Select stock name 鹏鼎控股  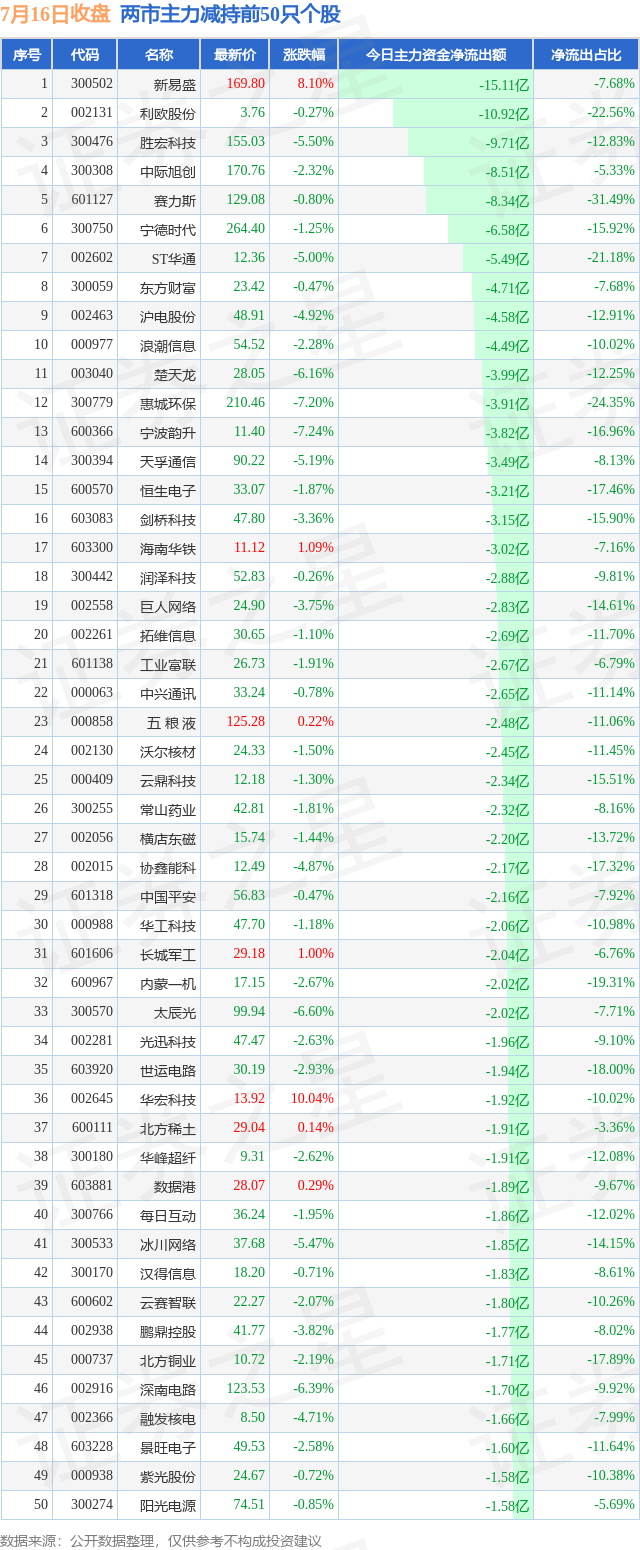pyautogui.click(x=168, y=1332)
